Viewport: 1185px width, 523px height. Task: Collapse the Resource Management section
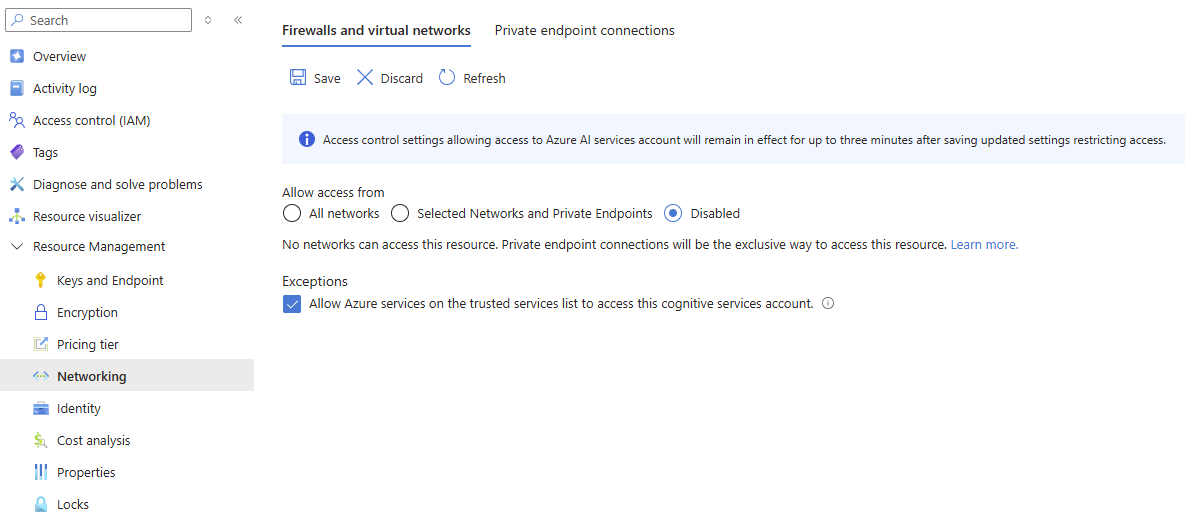click(17, 247)
